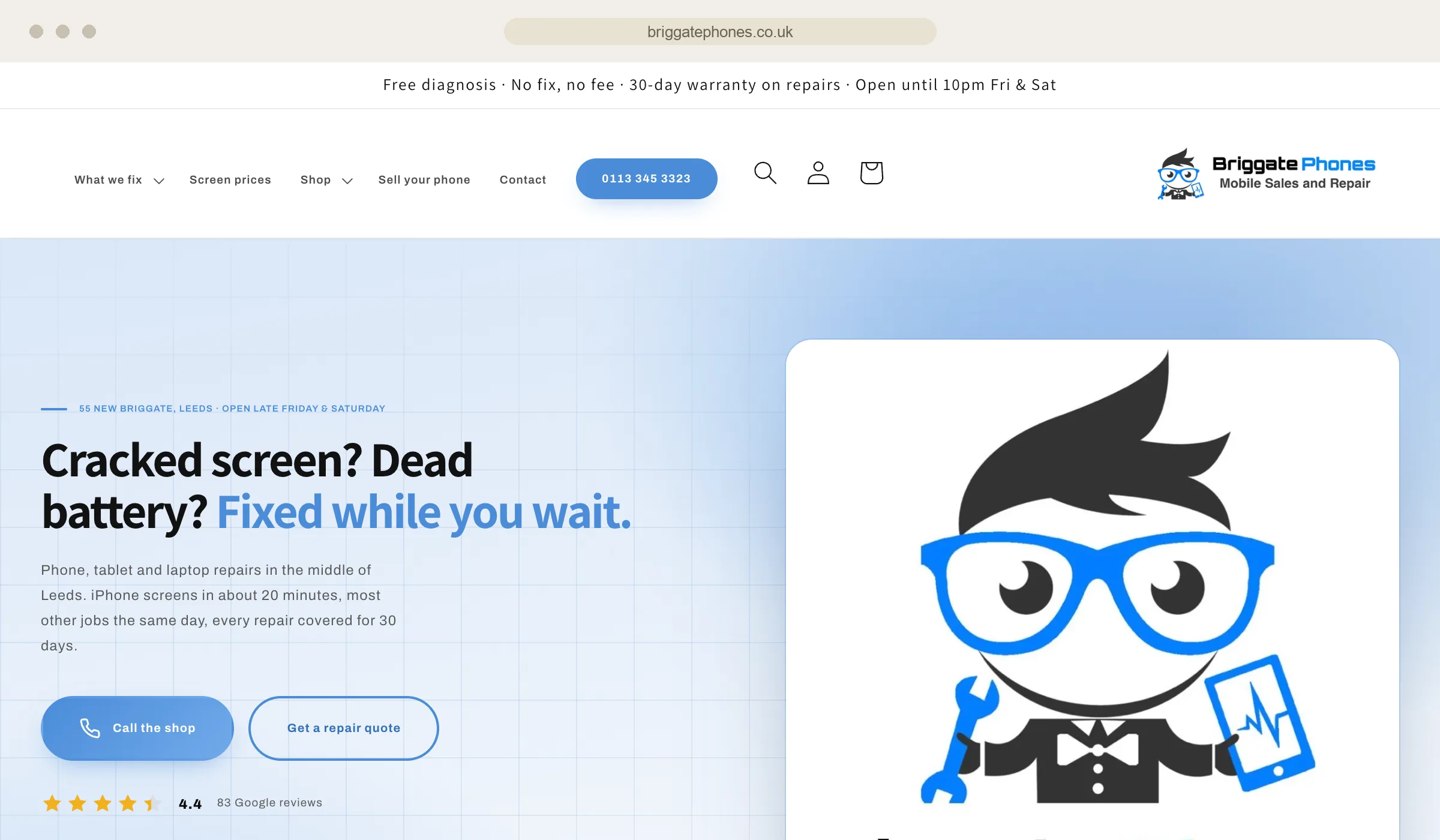1440x840 pixels.
Task: Click the 55 New Briggate, Leeds eyebrow text
Action: [x=232, y=409]
